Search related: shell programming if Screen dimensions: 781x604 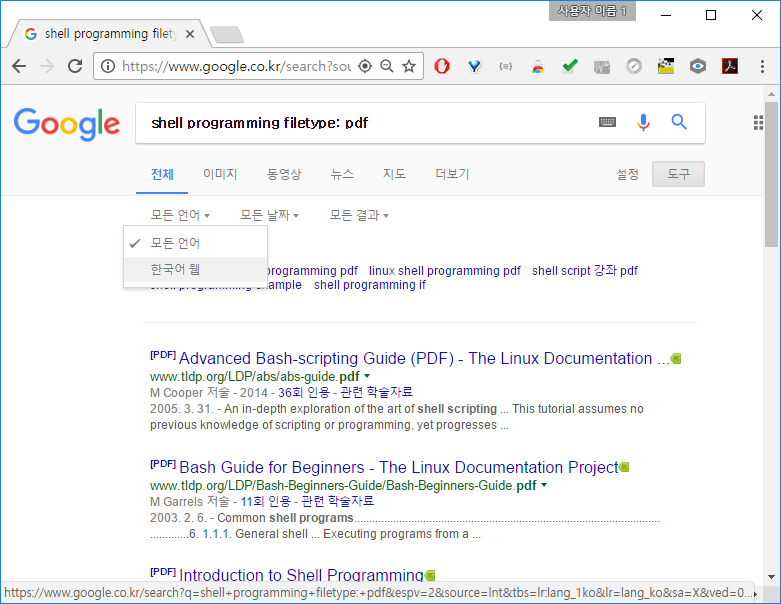pyautogui.click(x=370, y=285)
